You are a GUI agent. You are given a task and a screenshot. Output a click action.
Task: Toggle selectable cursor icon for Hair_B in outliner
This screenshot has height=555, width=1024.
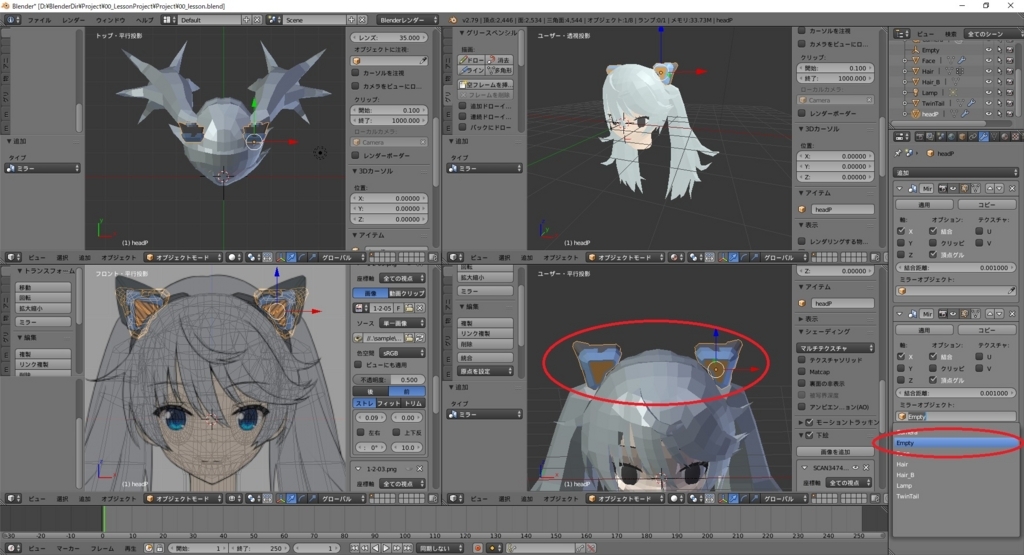point(999,82)
